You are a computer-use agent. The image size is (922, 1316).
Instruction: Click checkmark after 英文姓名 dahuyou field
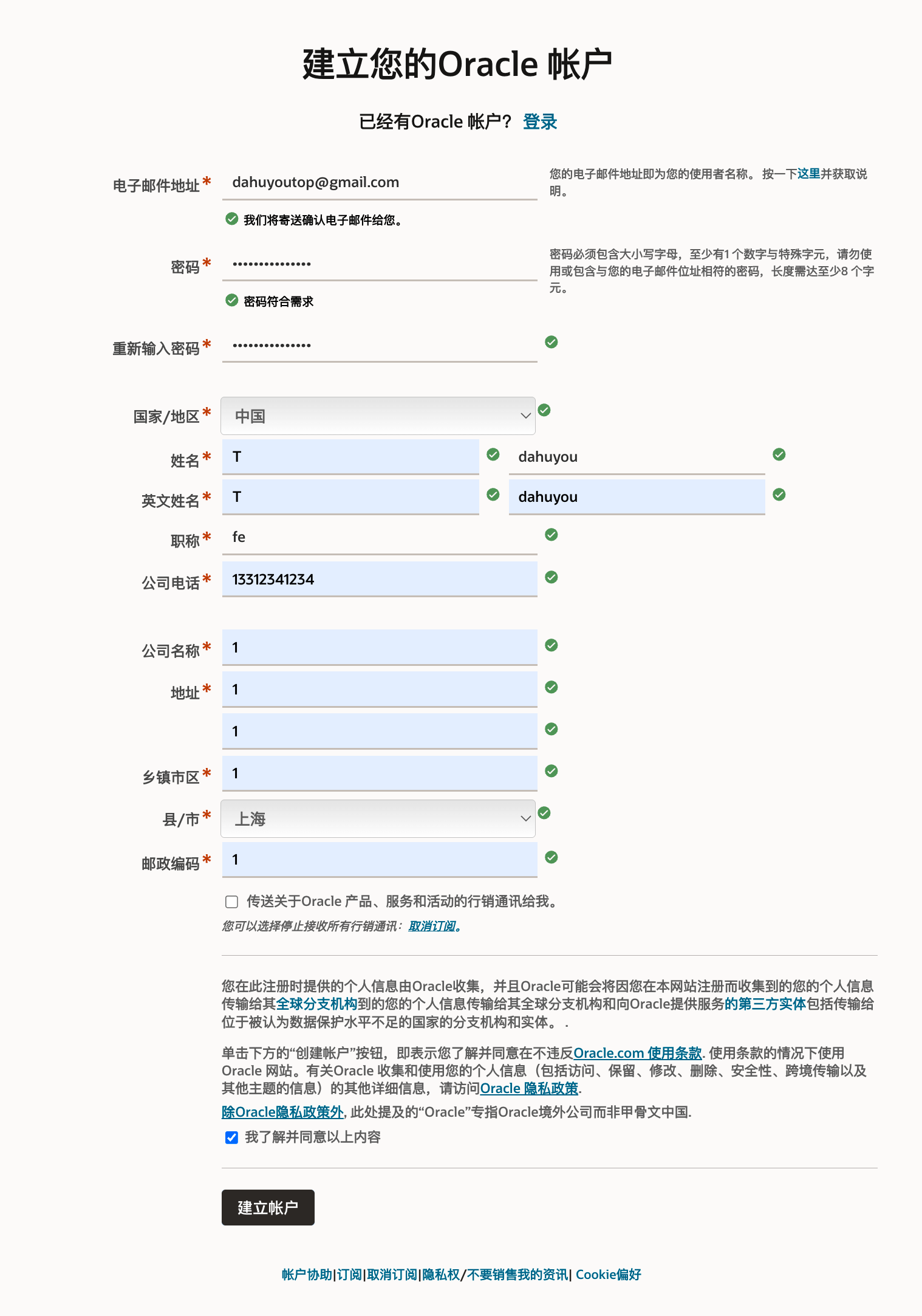(x=779, y=495)
